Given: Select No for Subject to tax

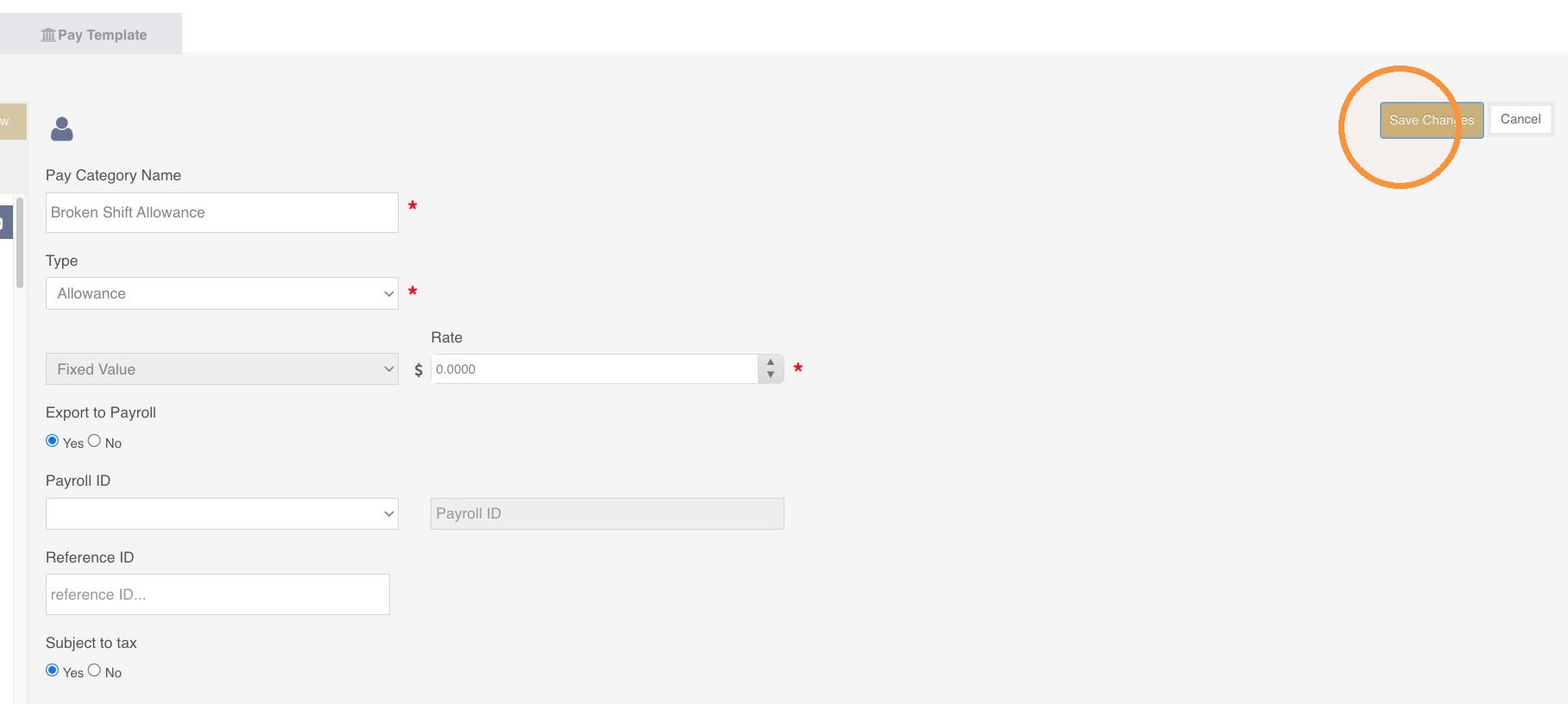Looking at the screenshot, I should [94, 670].
